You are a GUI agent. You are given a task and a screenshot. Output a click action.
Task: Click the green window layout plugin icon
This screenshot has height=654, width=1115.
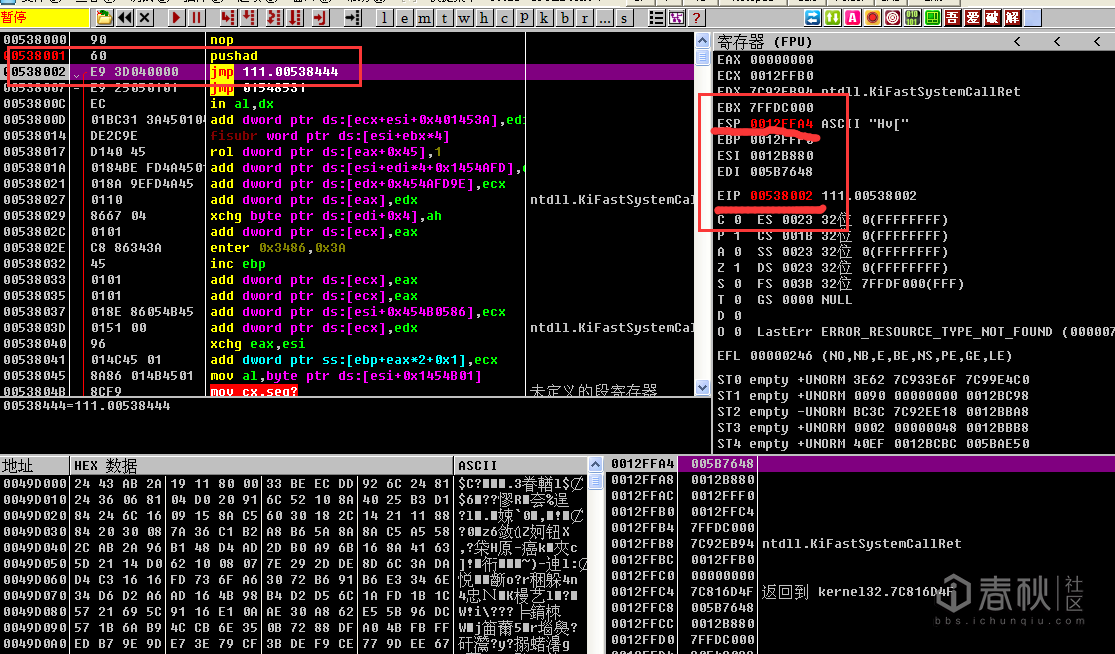pos(932,17)
